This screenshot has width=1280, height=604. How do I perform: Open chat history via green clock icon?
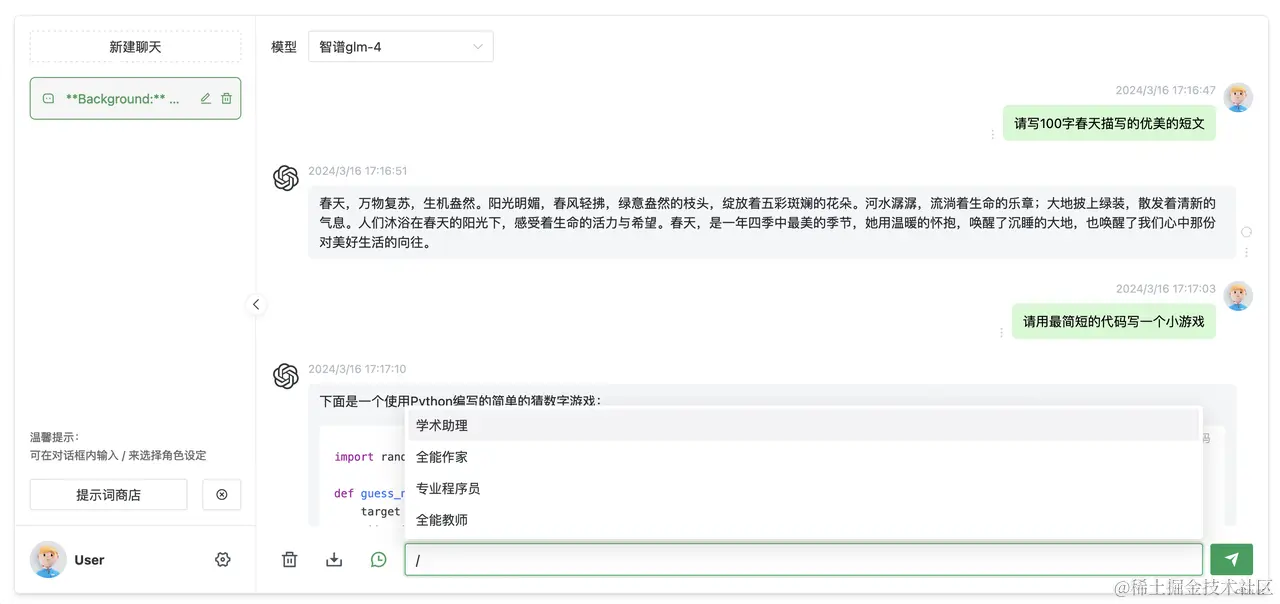(378, 559)
